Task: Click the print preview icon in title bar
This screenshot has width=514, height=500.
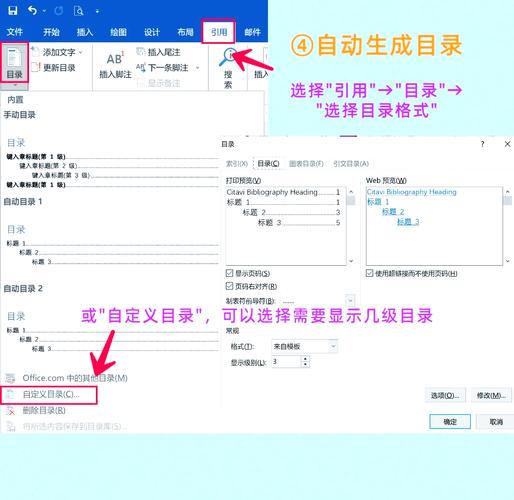Action: 78,11
